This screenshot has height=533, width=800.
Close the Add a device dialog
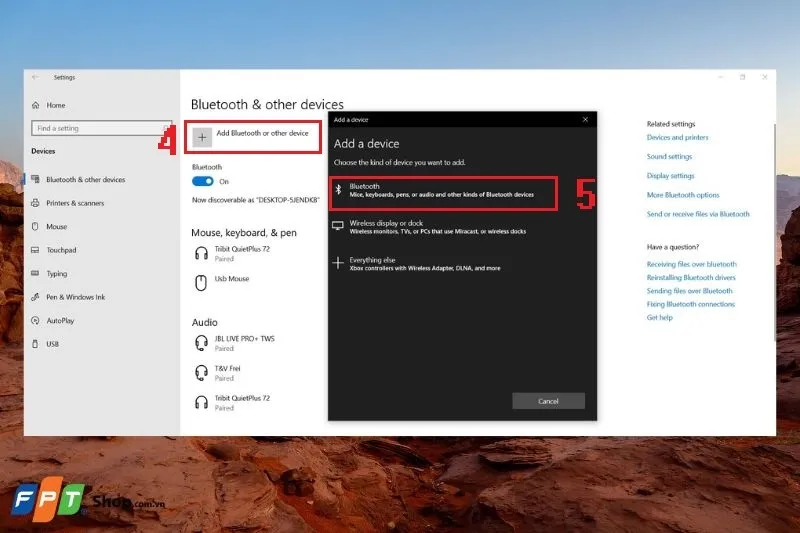[x=585, y=119]
